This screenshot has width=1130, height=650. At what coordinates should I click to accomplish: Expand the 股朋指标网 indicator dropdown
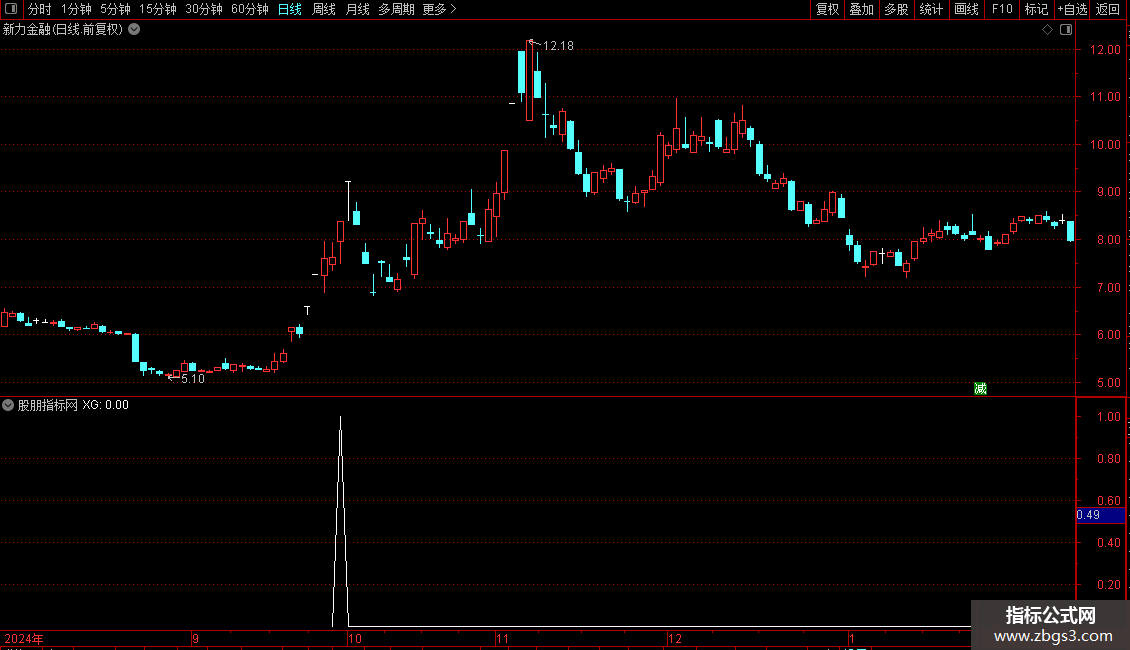coord(8,405)
